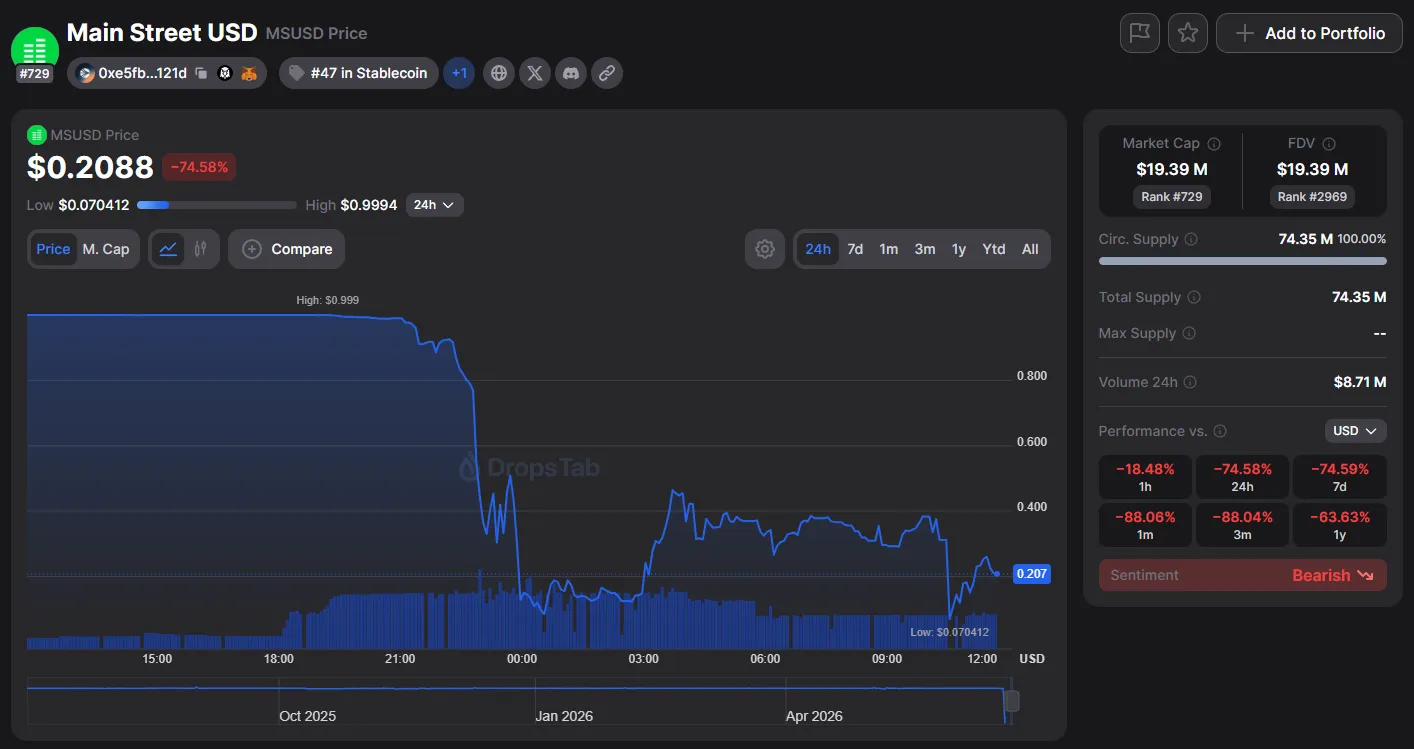The image size is (1414, 749).
Task: Open the X (Twitter) profile link
Action: click(535, 73)
